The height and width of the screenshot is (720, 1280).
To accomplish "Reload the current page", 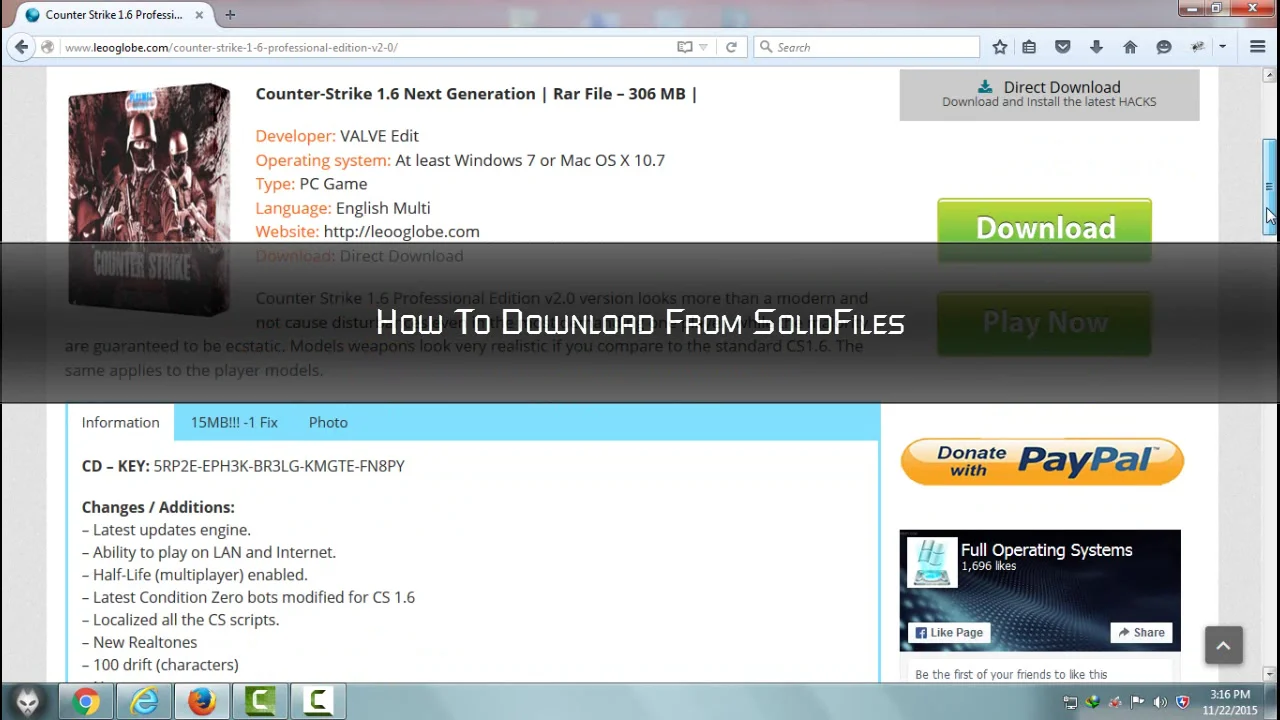I will (x=731, y=47).
